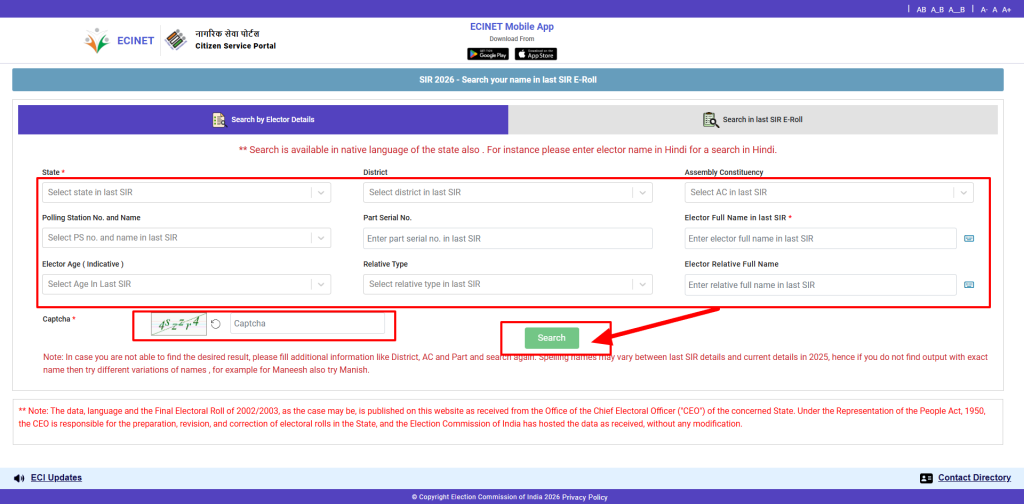
Task: Set normal letter spacing AB
Action: [921, 10]
